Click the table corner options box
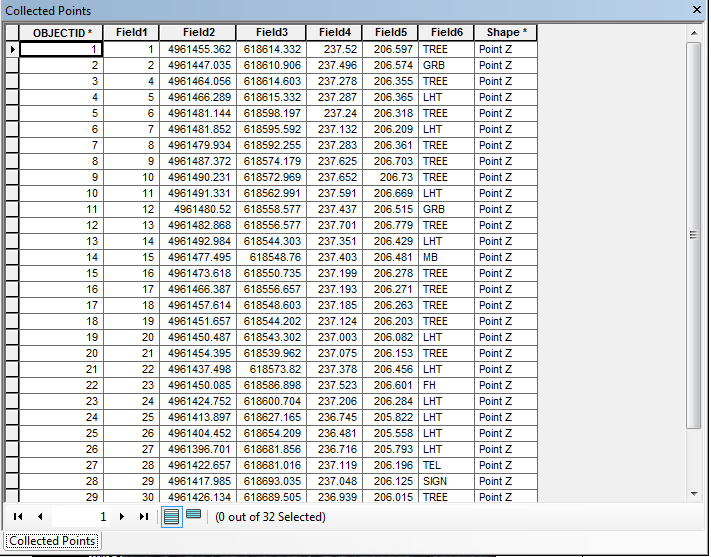Image resolution: width=711 pixels, height=557 pixels. (12, 33)
